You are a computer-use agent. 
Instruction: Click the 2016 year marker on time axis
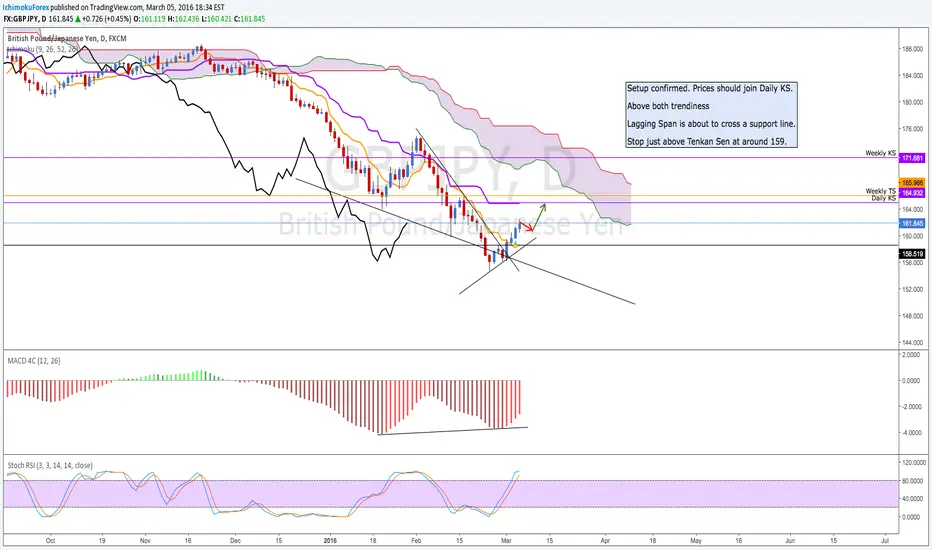point(330,540)
